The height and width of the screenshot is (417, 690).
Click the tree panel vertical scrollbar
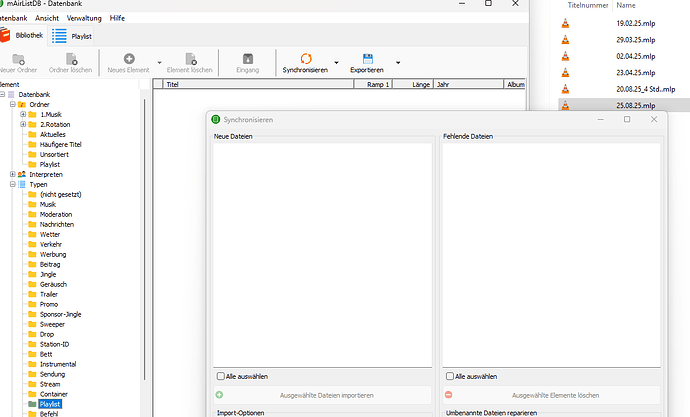[x=145, y=238]
